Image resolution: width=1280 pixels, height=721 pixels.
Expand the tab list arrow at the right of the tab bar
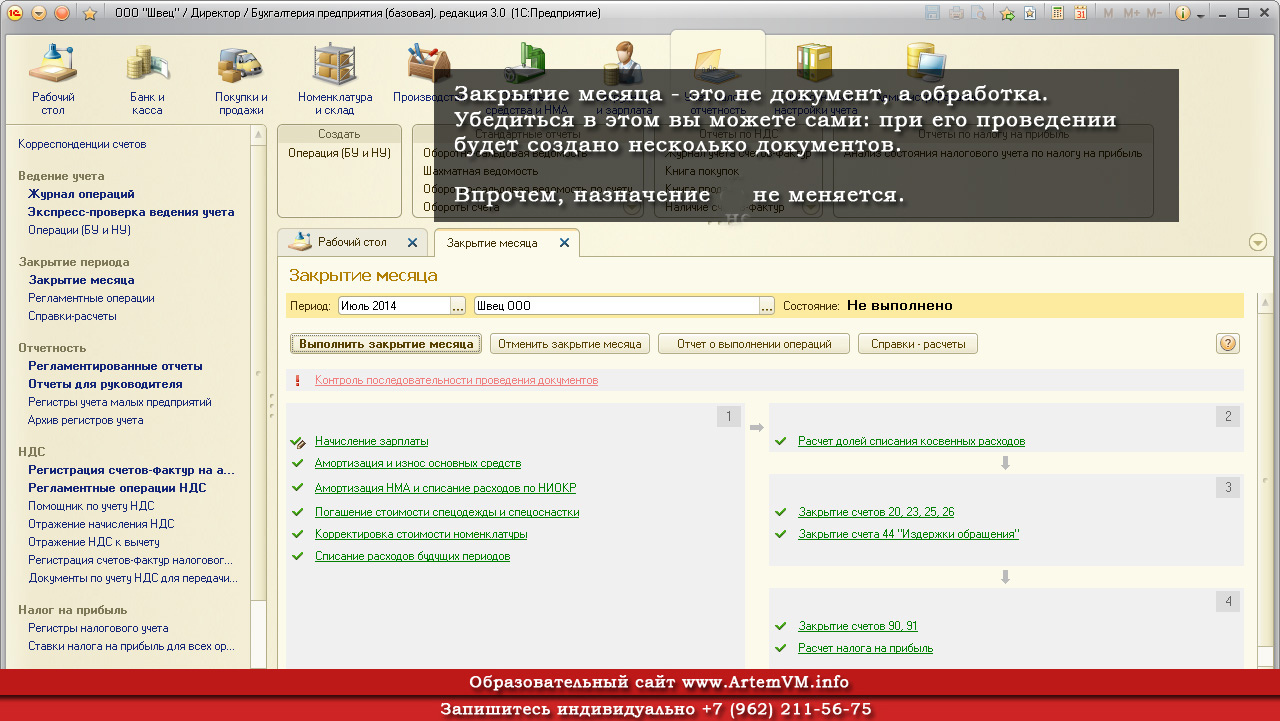coord(1258,243)
